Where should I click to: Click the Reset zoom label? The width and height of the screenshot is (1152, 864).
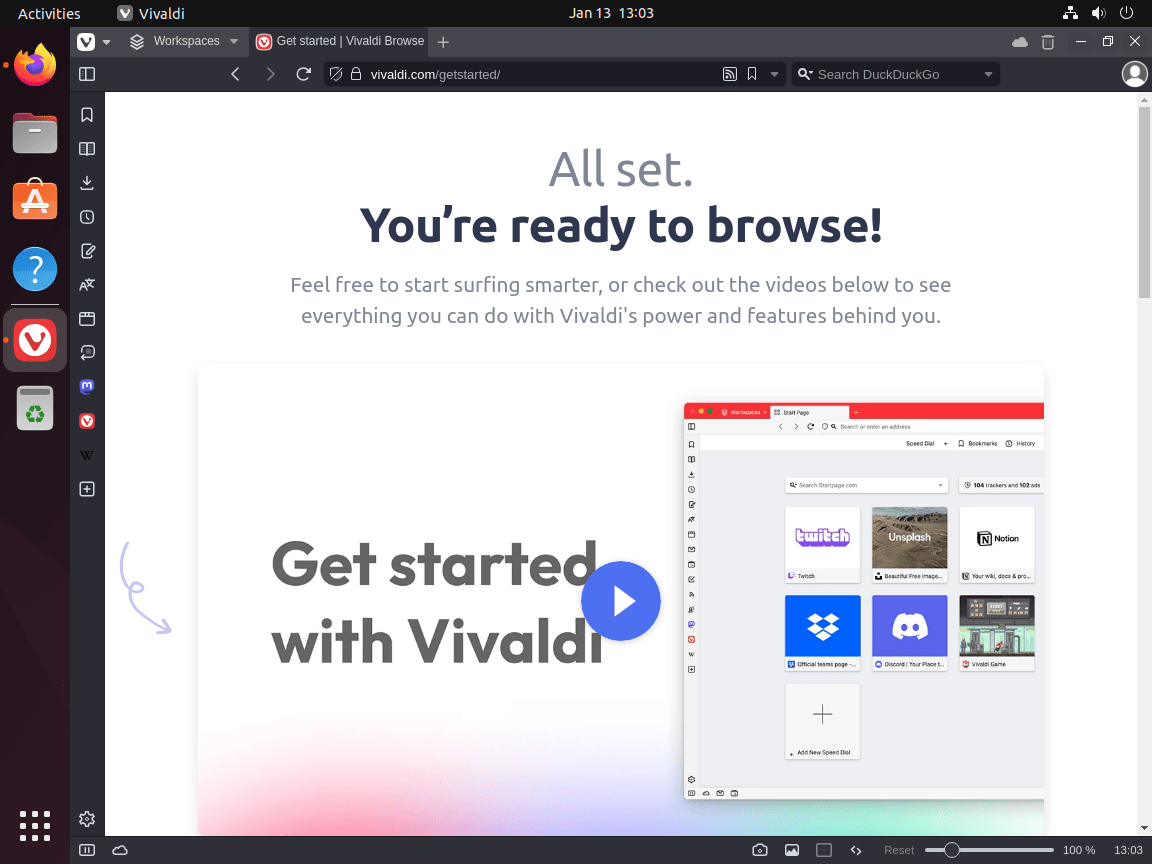pyautogui.click(x=898, y=849)
